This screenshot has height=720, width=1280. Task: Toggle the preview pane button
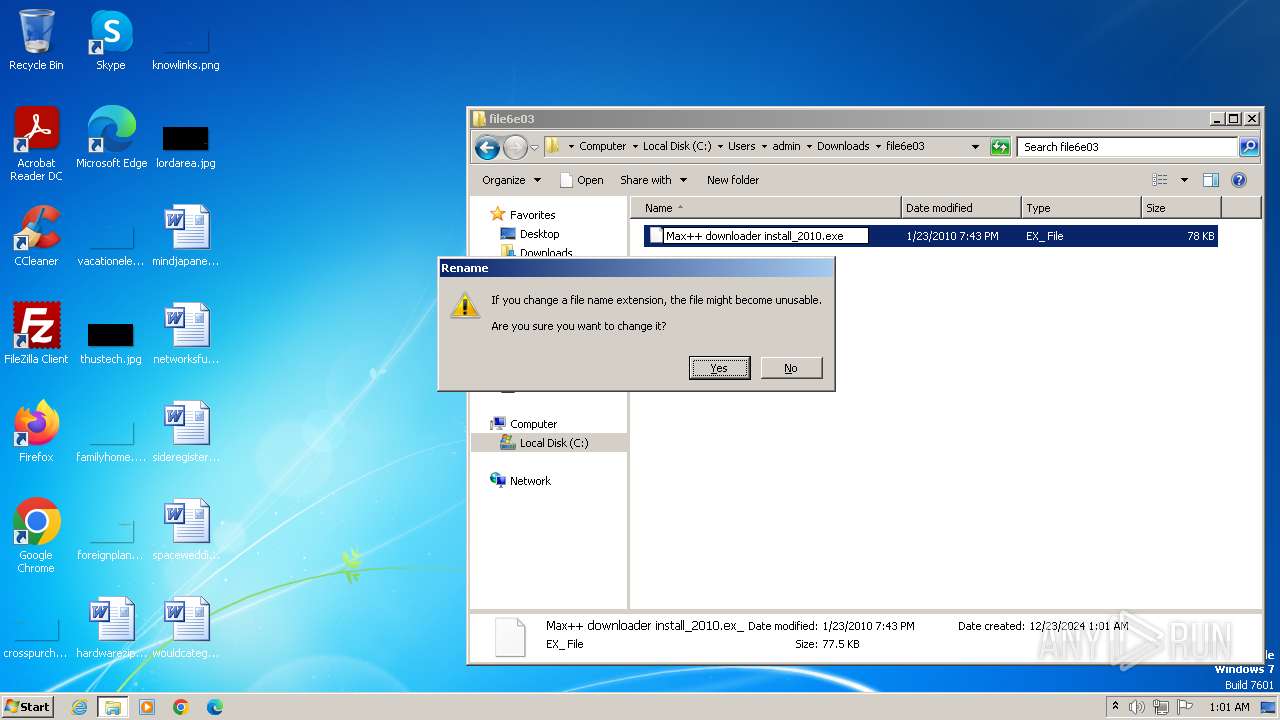[1211, 180]
